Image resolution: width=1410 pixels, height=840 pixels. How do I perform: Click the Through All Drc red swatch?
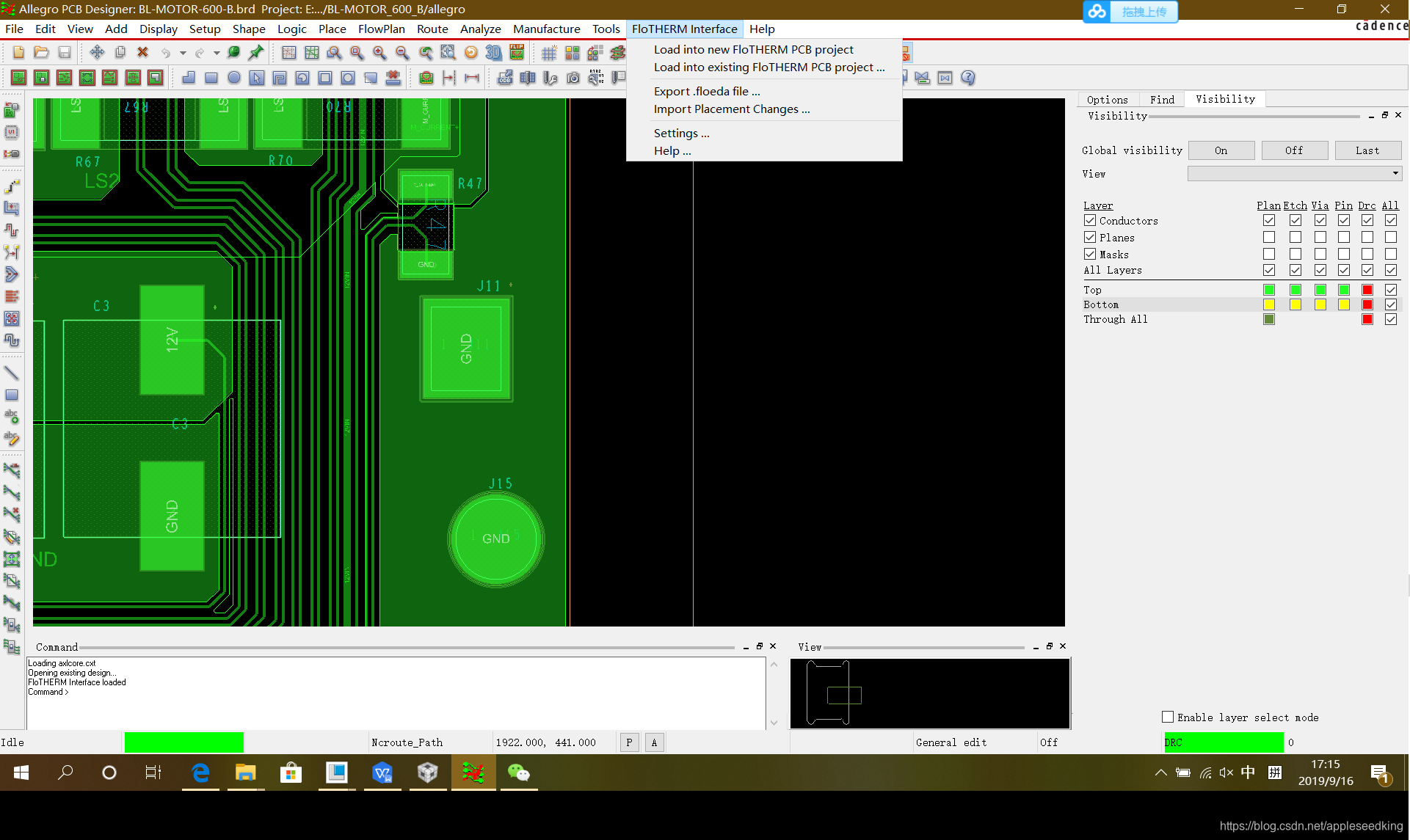(1367, 320)
